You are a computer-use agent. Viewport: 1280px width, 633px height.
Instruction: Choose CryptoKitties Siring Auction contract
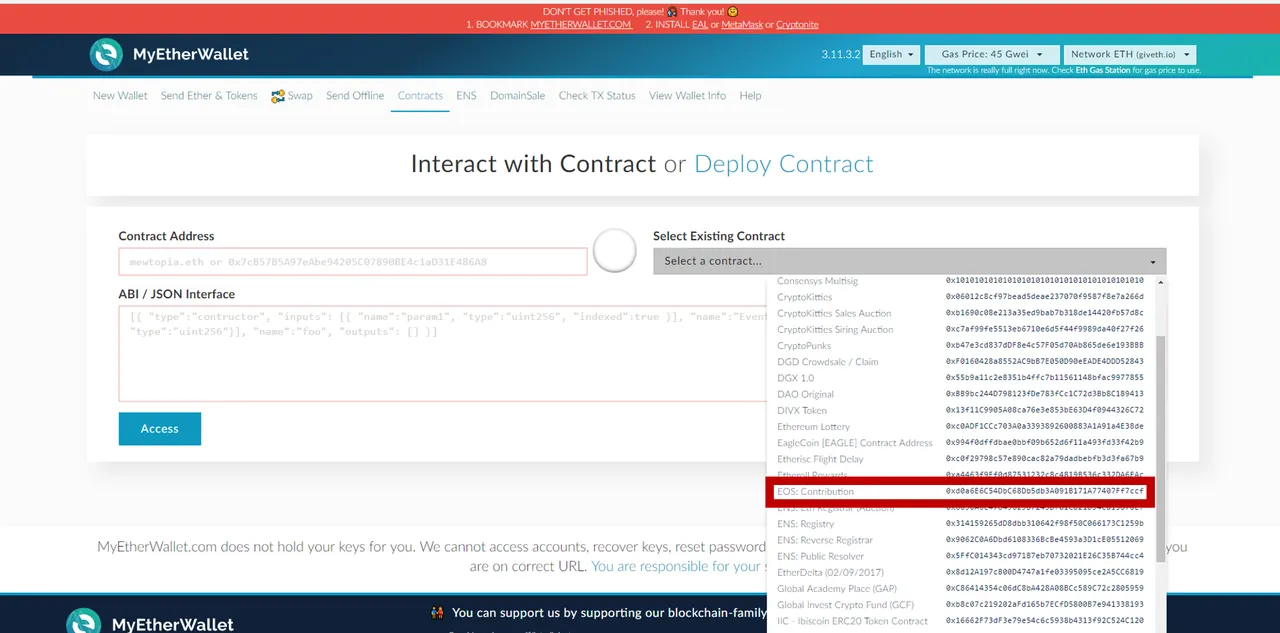point(960,329)
